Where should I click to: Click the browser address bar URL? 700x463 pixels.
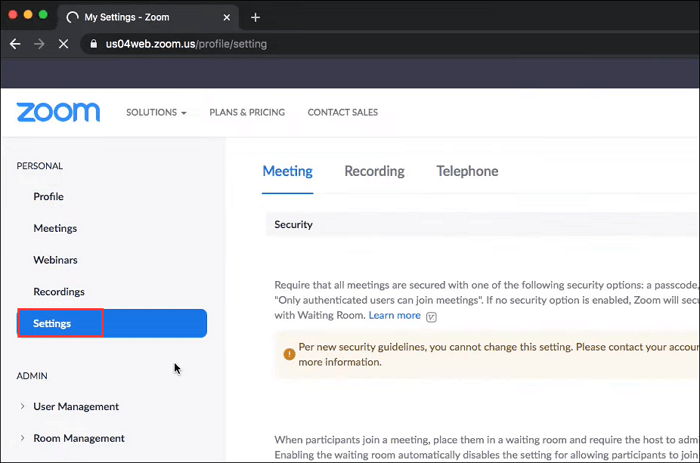point(186,44)
